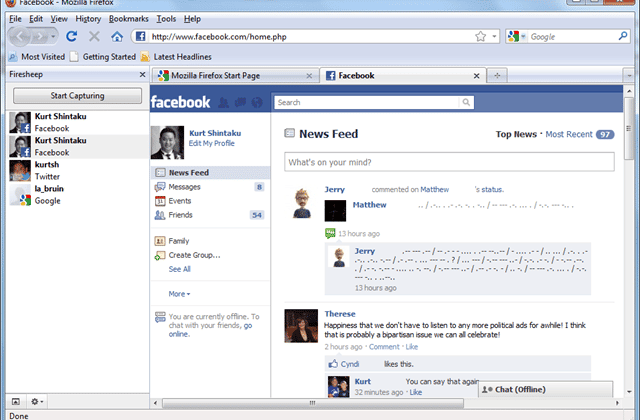Click the facebook logo
Image resolution: width=640 pixels, height=420 pixels.
[x=180, y=102]
